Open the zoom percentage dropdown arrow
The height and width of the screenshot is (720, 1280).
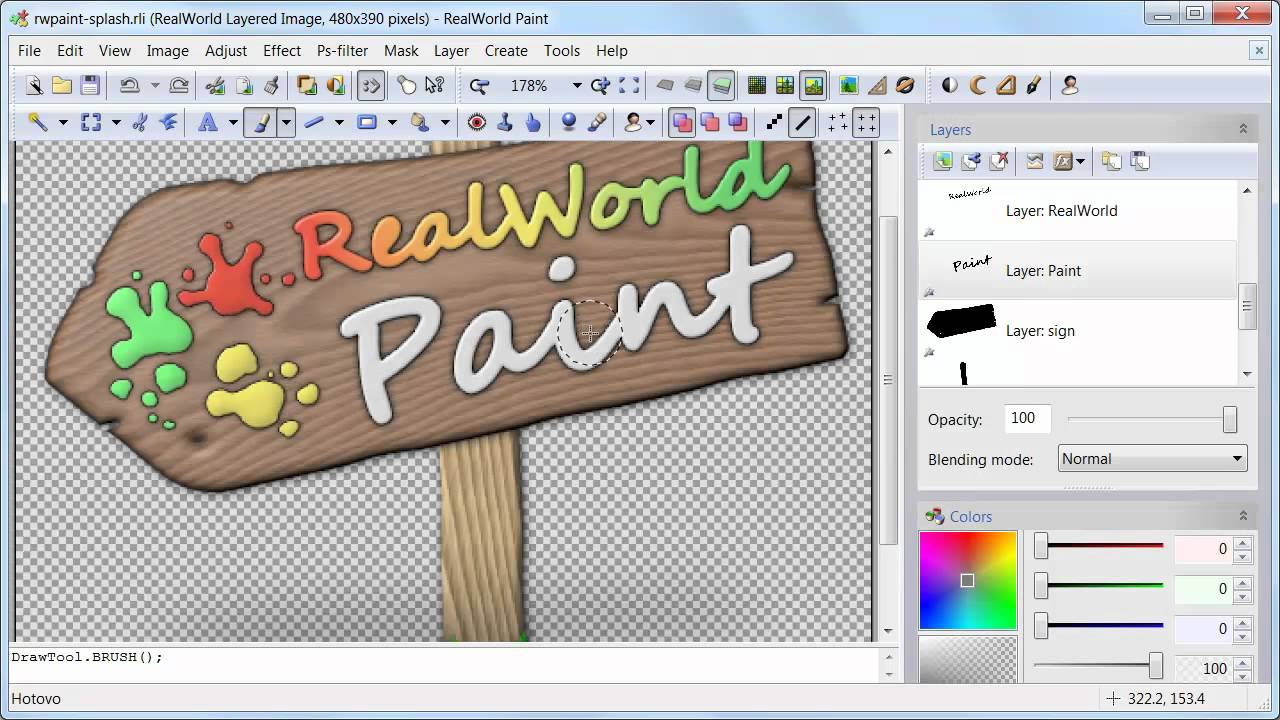[576, 86]
